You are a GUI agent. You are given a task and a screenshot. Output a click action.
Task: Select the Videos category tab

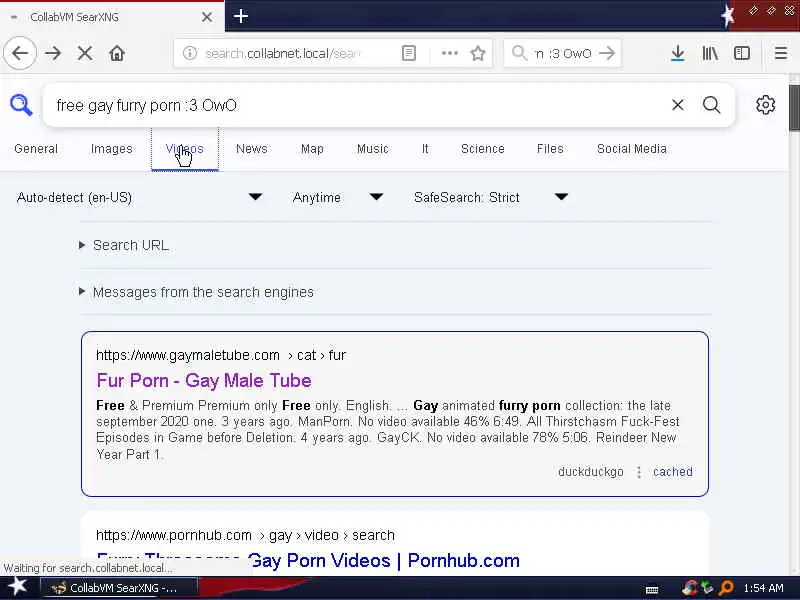pos(185,149)
